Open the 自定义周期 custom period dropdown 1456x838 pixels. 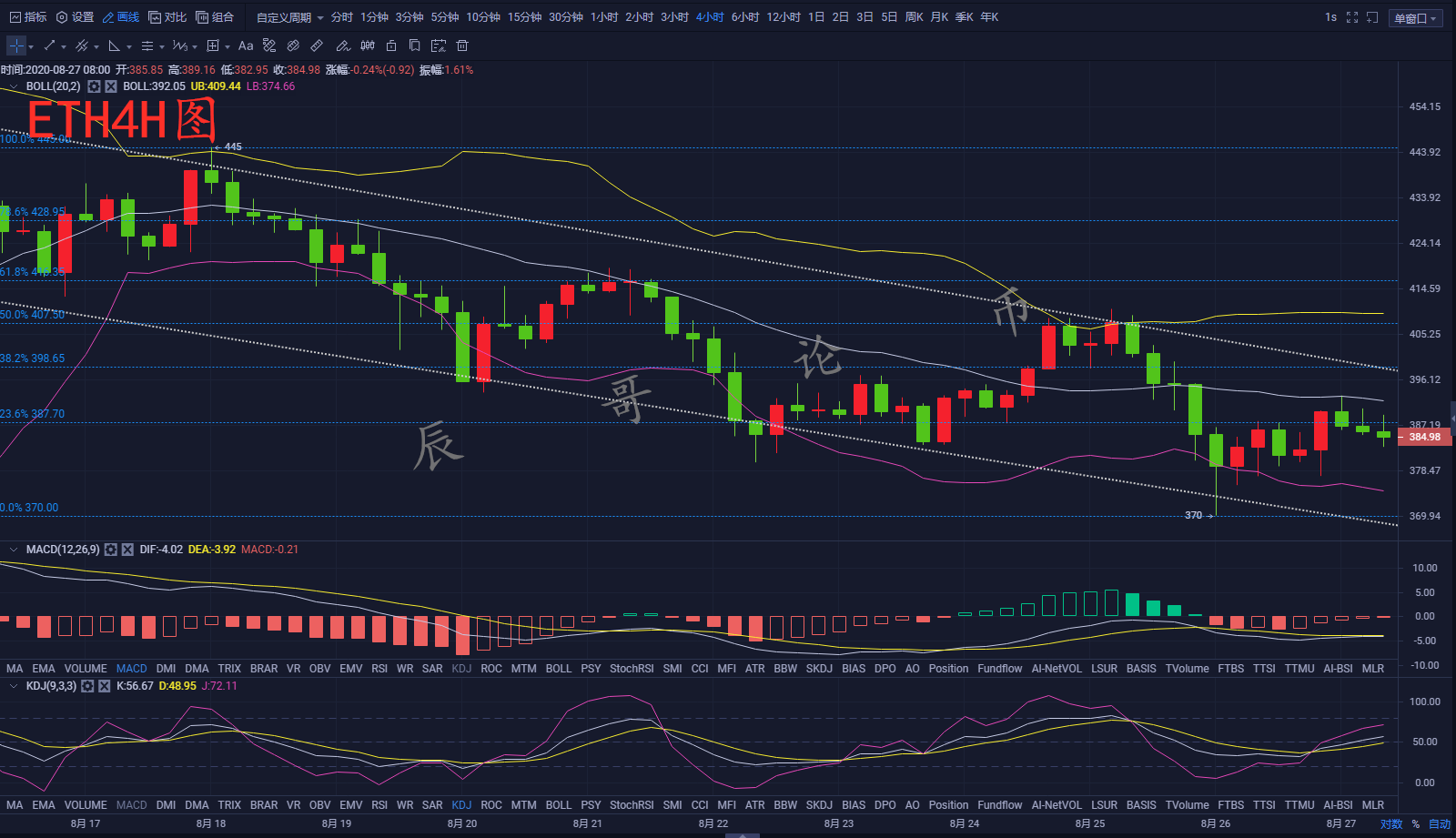pos(289,17)
